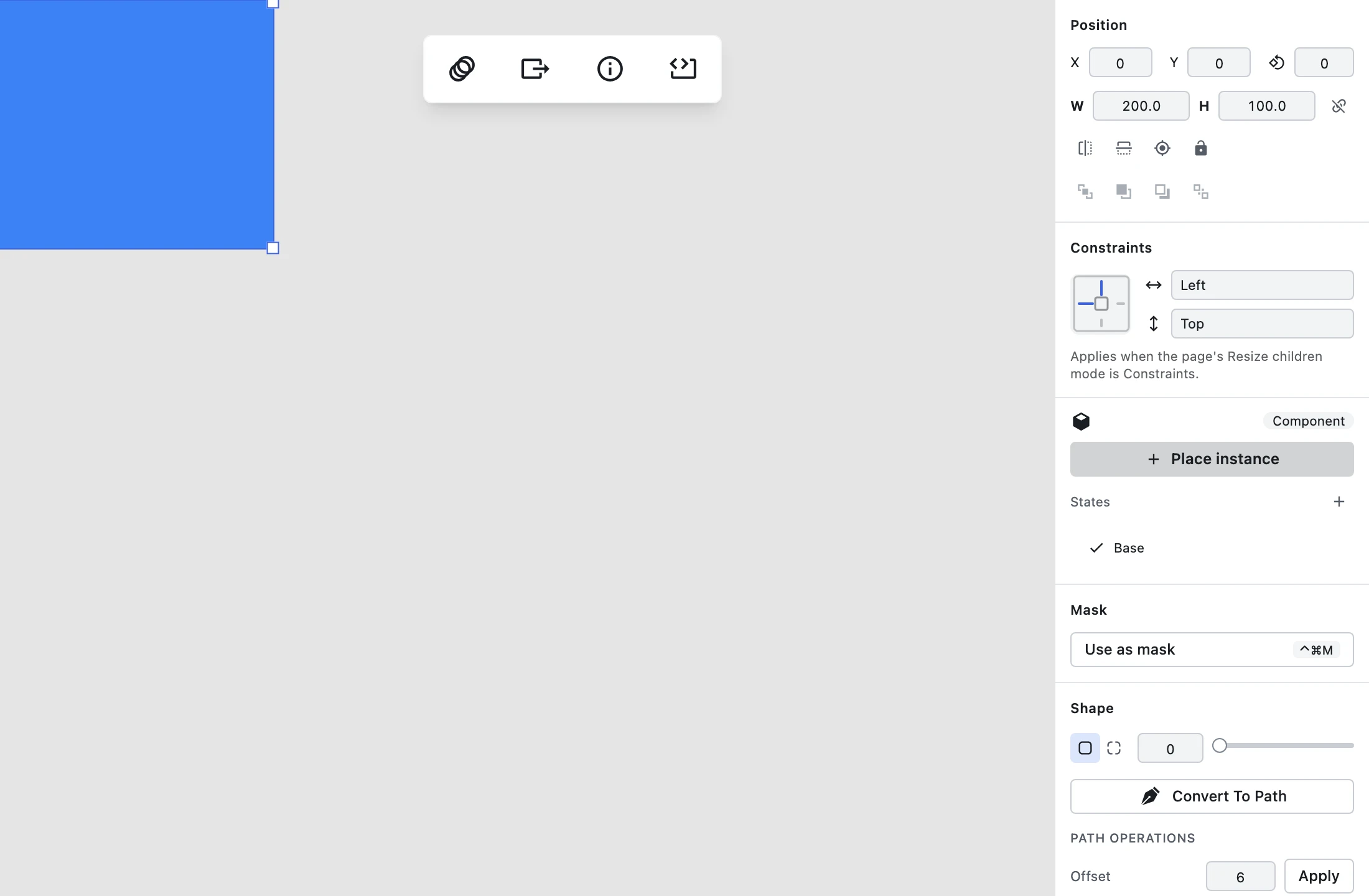Click the bottom-right resize handle of rectangle

coord(273,248)
